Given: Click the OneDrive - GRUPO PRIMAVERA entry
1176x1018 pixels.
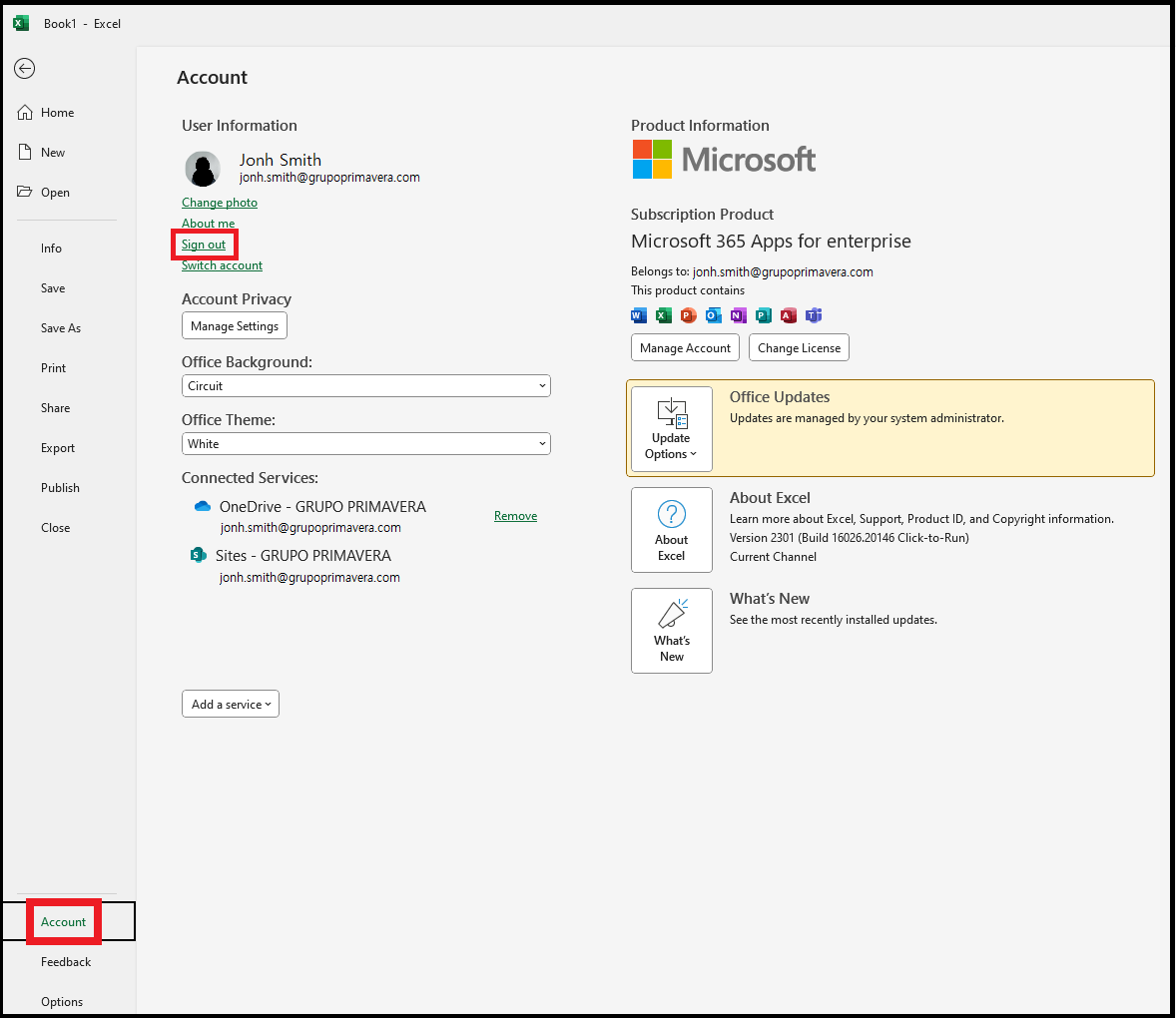Looking at the screenshot, I should click(x=322, y=507).
